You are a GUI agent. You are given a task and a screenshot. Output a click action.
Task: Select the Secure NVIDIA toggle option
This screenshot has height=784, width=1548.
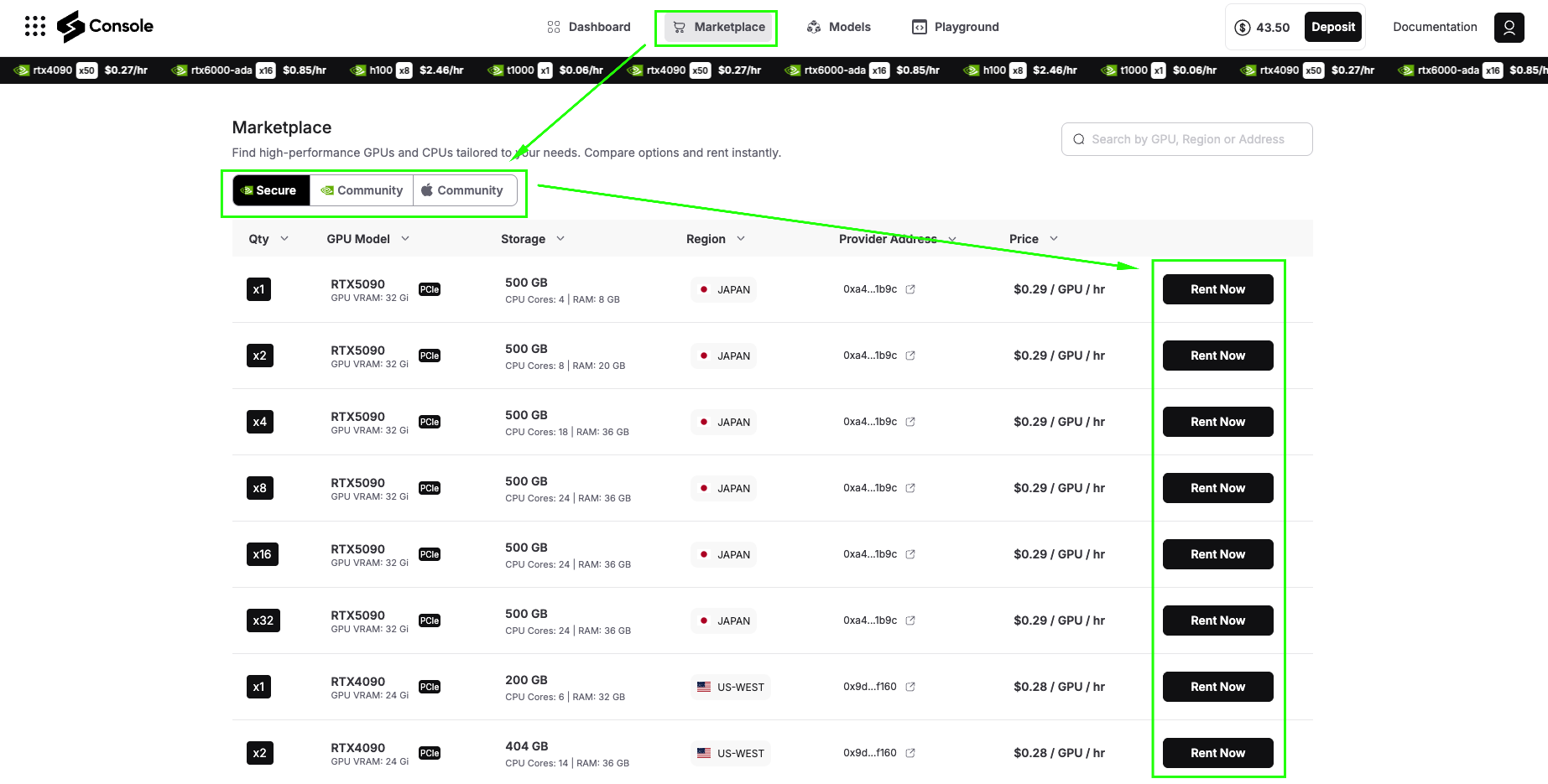[x=270, y=190]
